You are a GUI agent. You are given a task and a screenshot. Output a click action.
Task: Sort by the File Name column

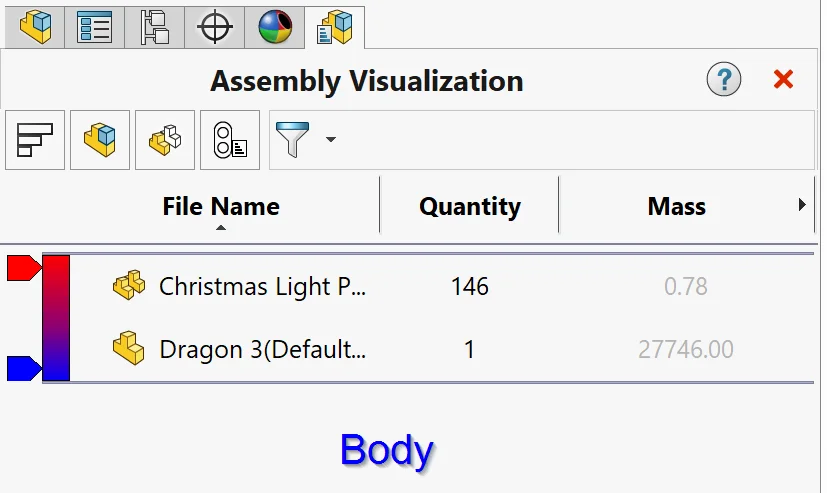221,207
